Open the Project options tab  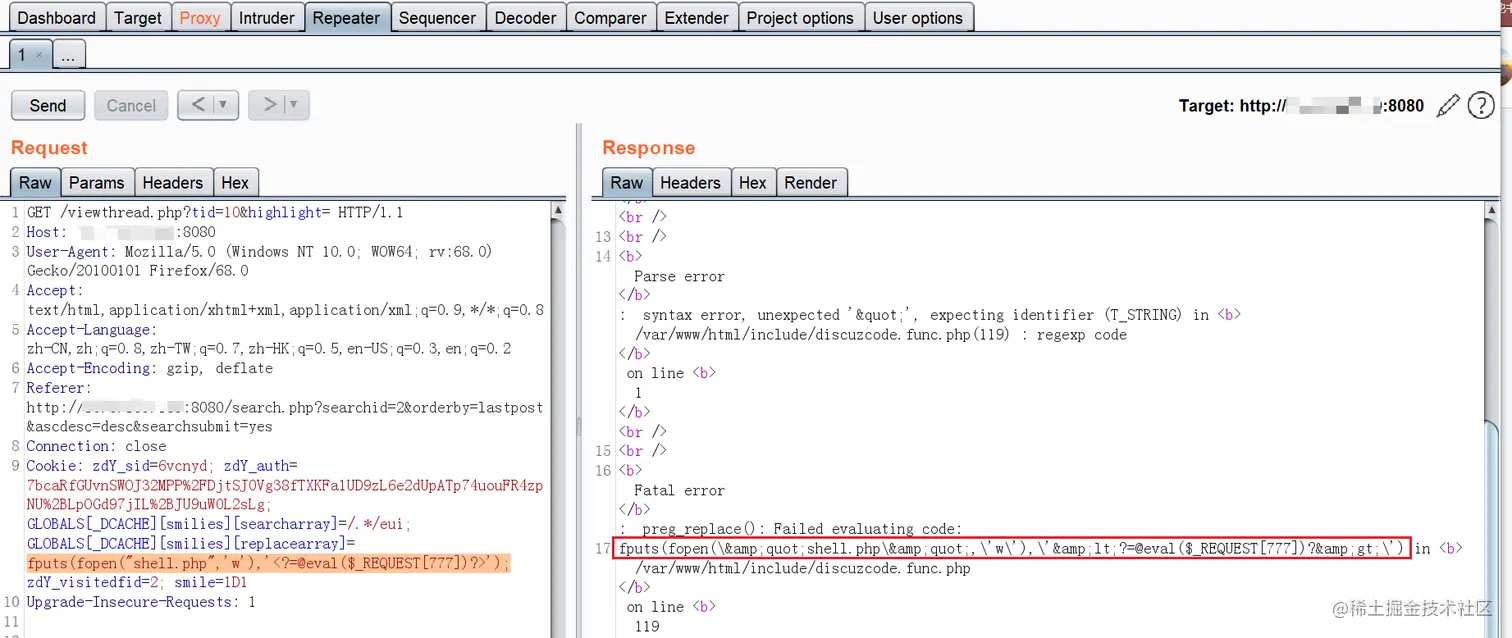tap(800, 18)
